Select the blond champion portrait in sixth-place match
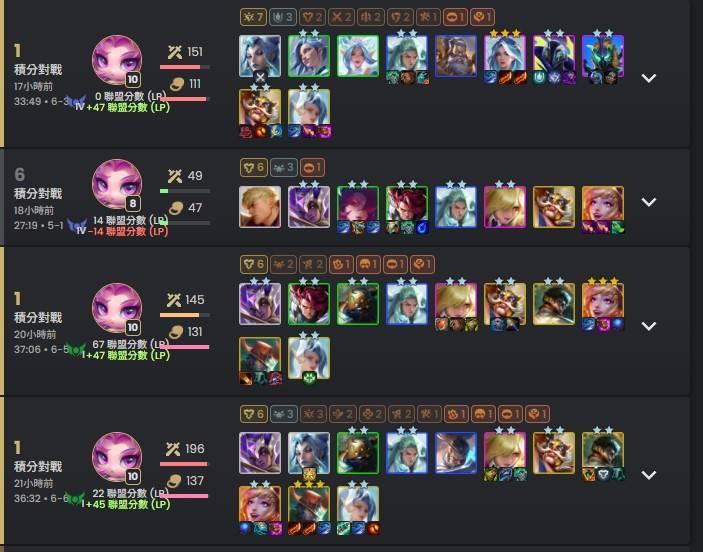Image resolution: width=703 pixels, height=552 pixels. pyautogui.click(x=260, y=207)
